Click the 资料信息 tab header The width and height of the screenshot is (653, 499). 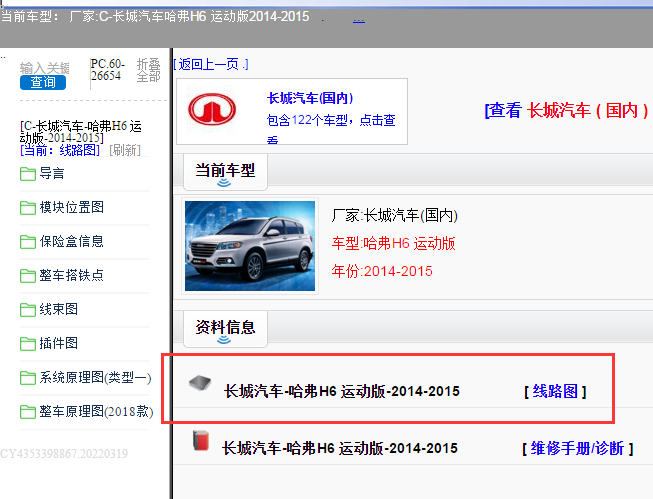(225, 329)
